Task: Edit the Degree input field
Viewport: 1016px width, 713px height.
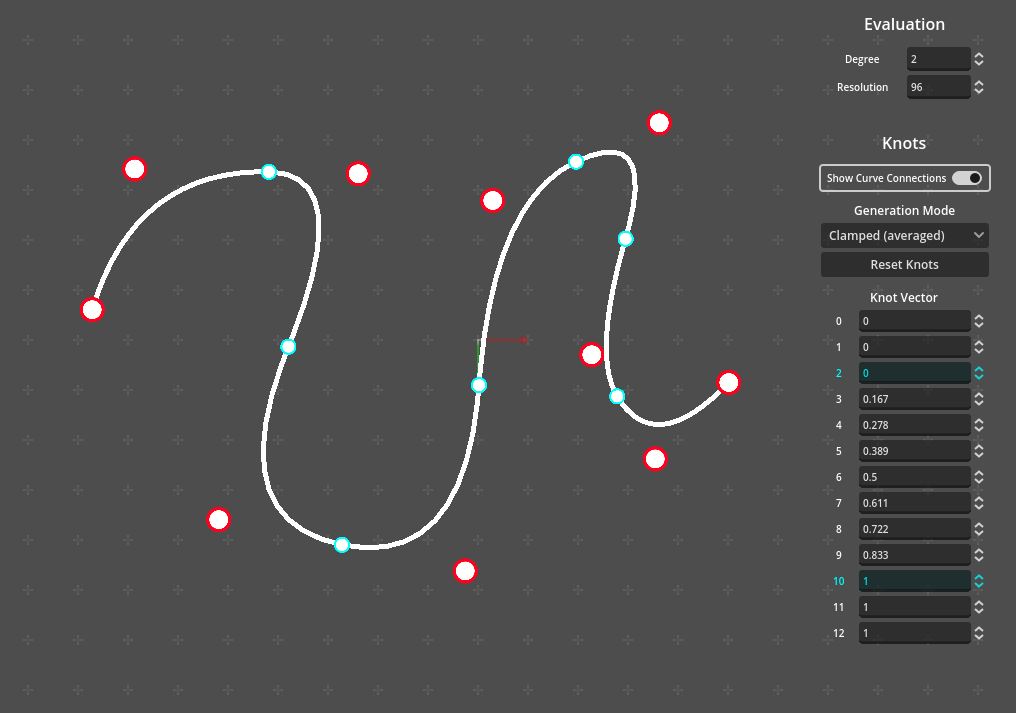Action: click(938, 58)
